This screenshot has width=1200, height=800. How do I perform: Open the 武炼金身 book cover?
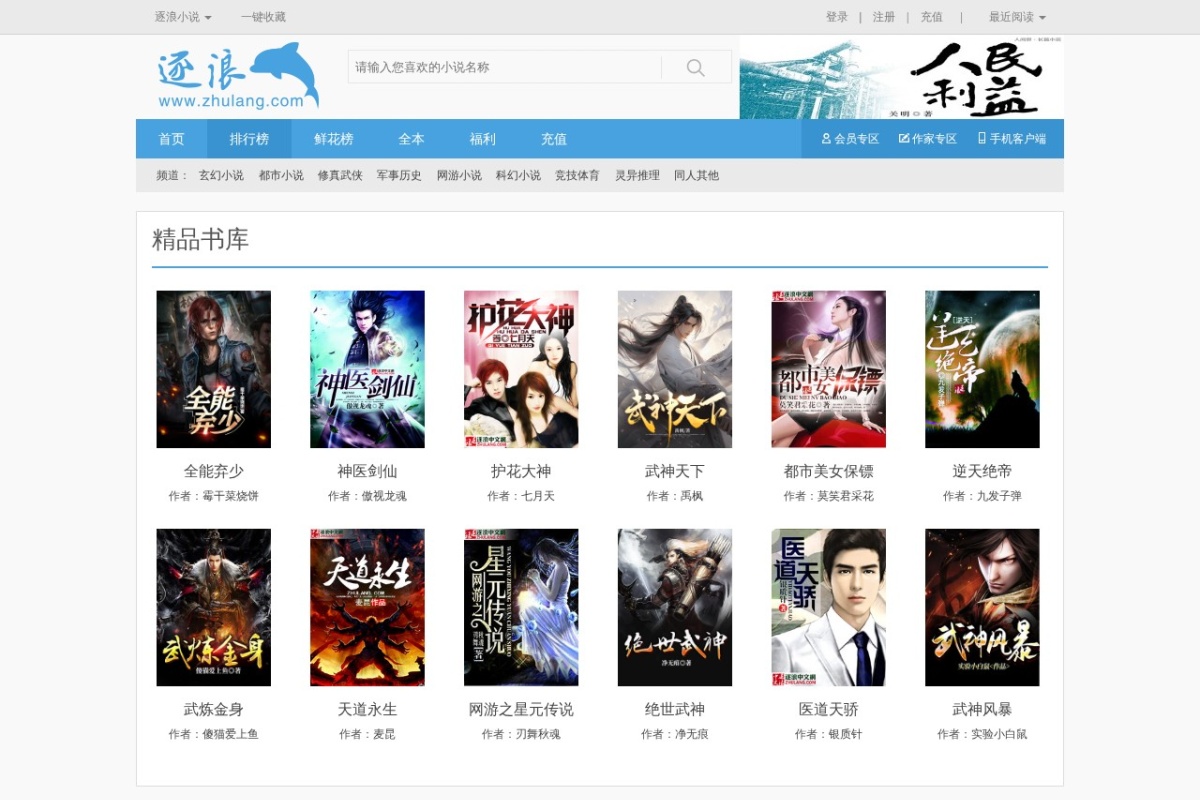click(214, 607)
